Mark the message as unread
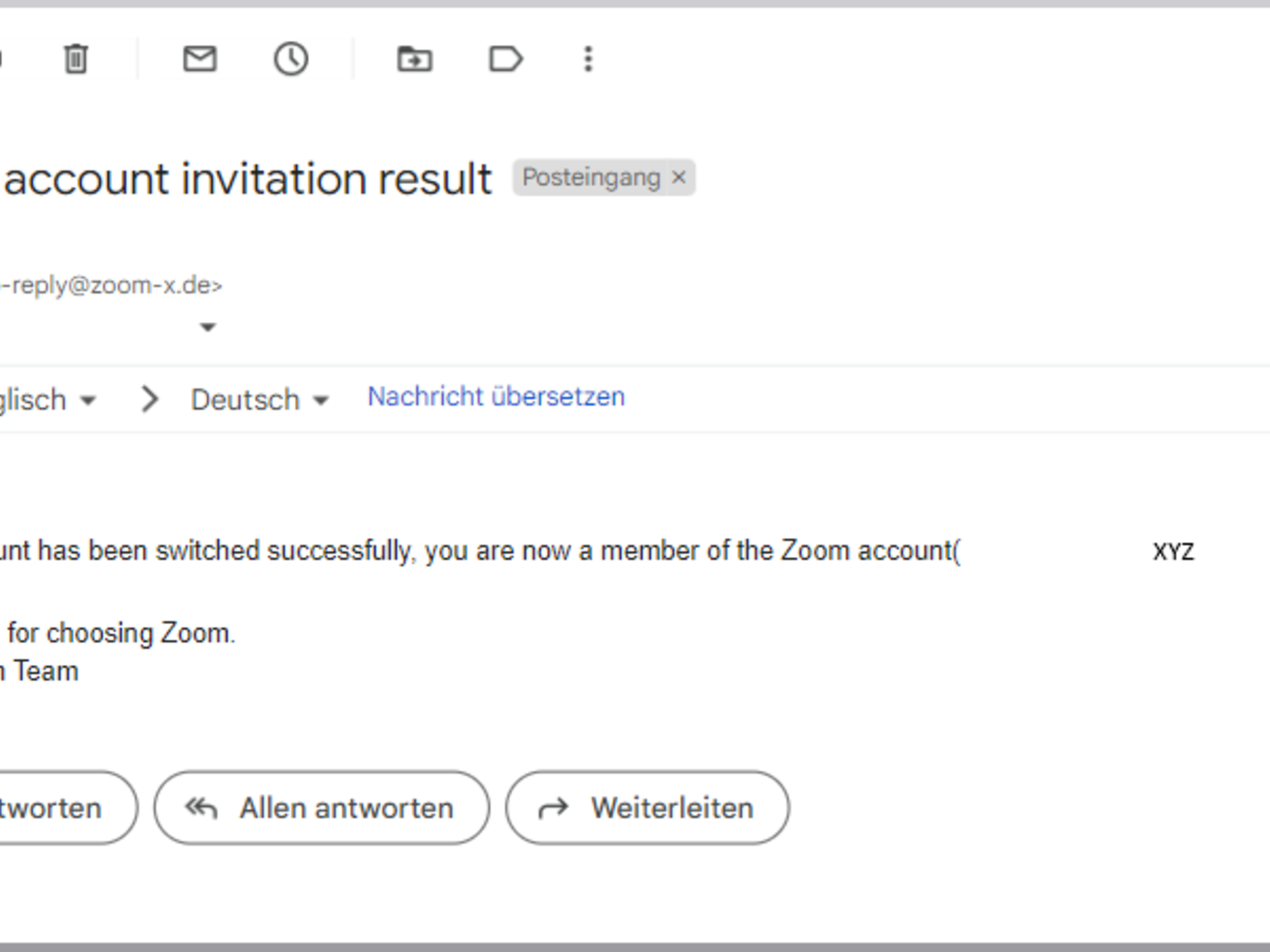Image resolution: width=1270 pixels, height=952 pixels. tap(200, 58)
